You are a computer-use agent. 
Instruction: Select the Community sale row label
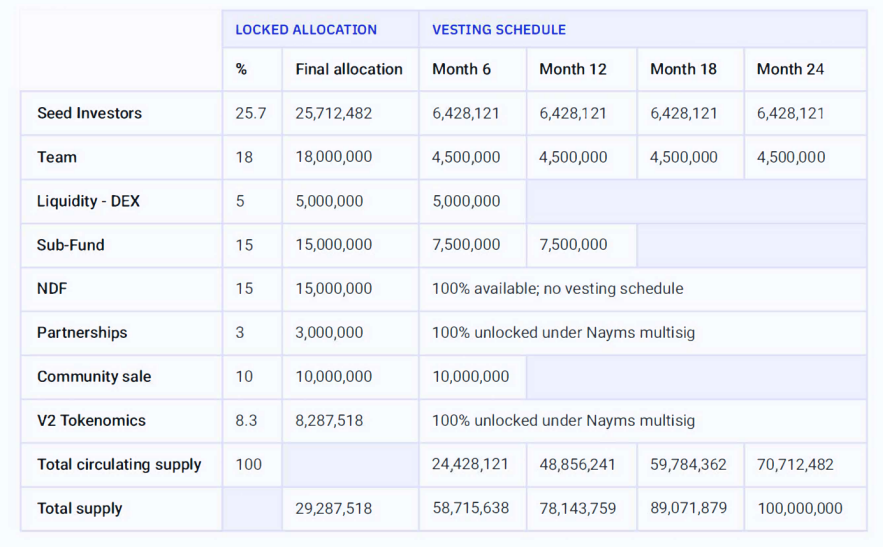tap(94, 376)
